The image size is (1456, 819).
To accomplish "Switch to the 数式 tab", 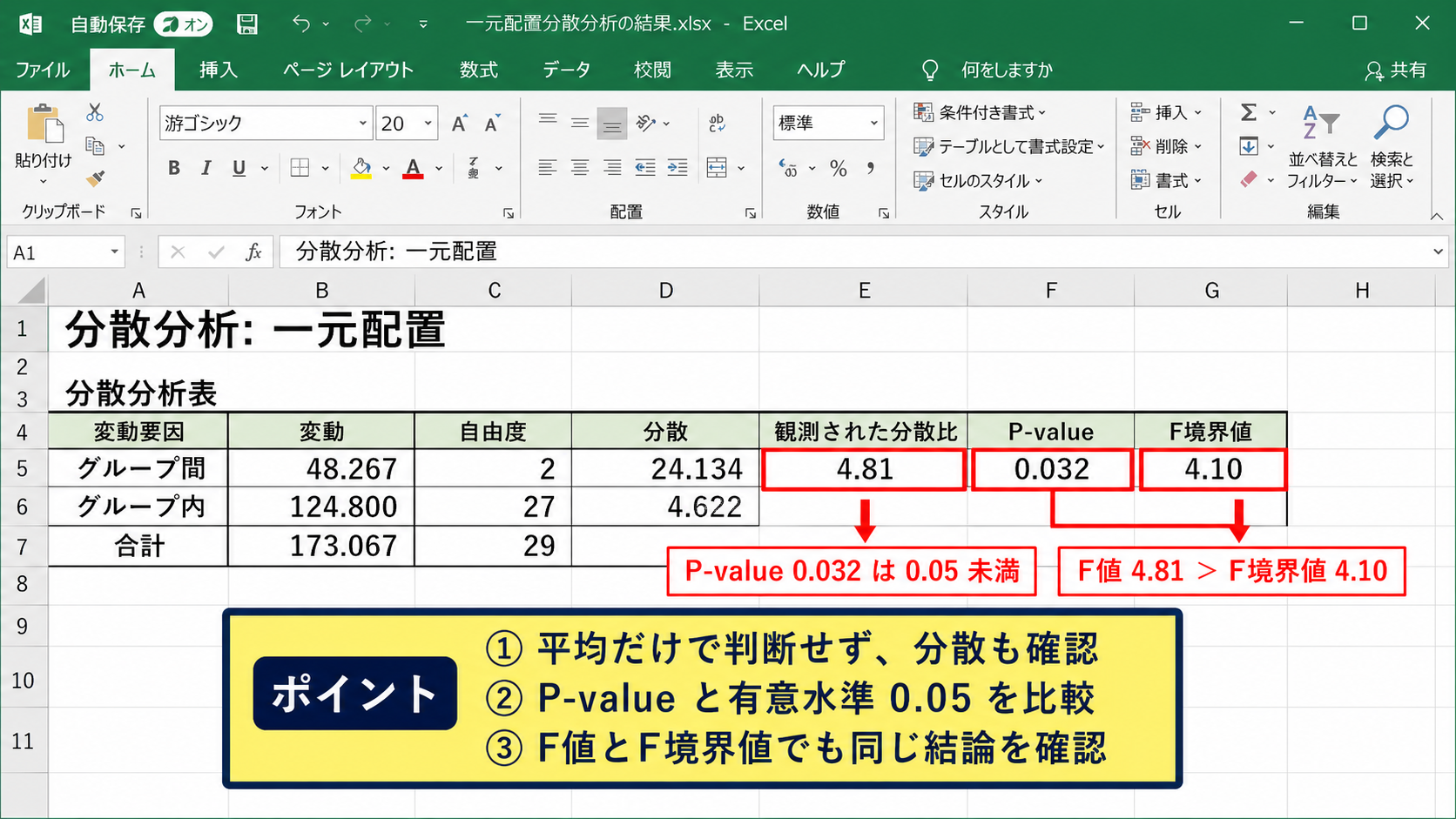I will [x=479, y=70].
